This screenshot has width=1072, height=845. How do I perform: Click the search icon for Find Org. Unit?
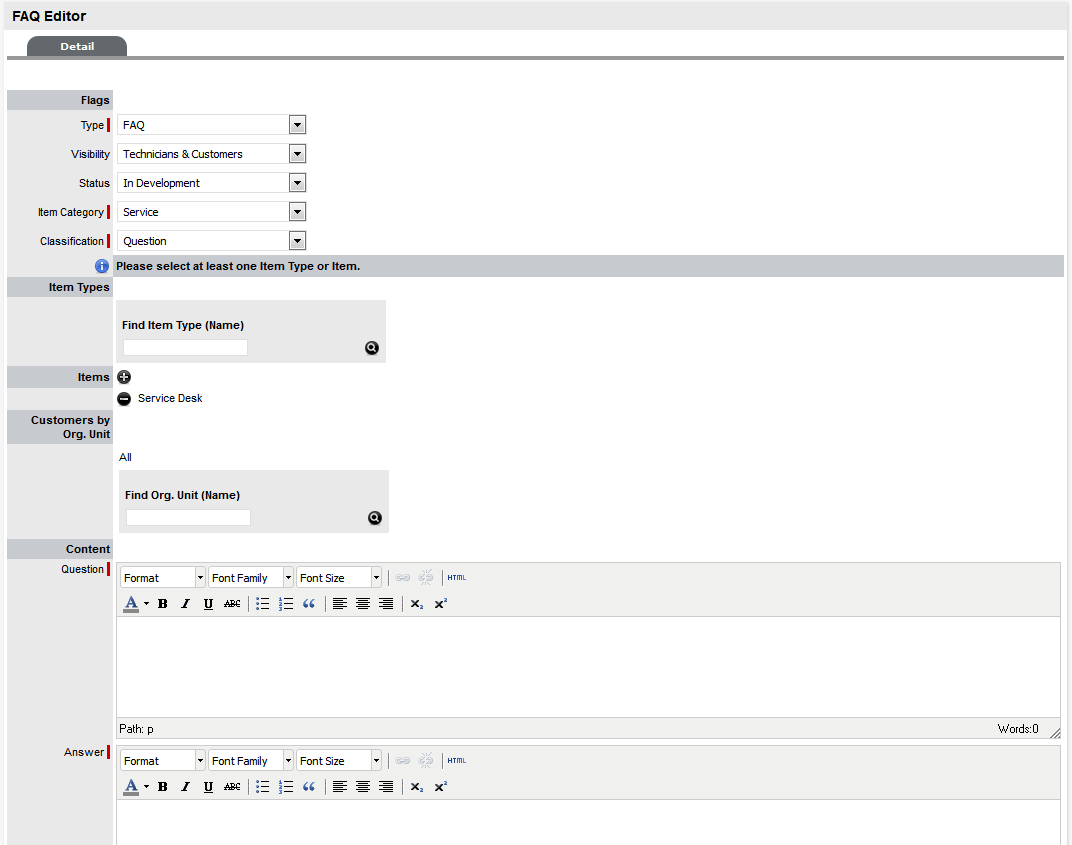click(375, 518)
